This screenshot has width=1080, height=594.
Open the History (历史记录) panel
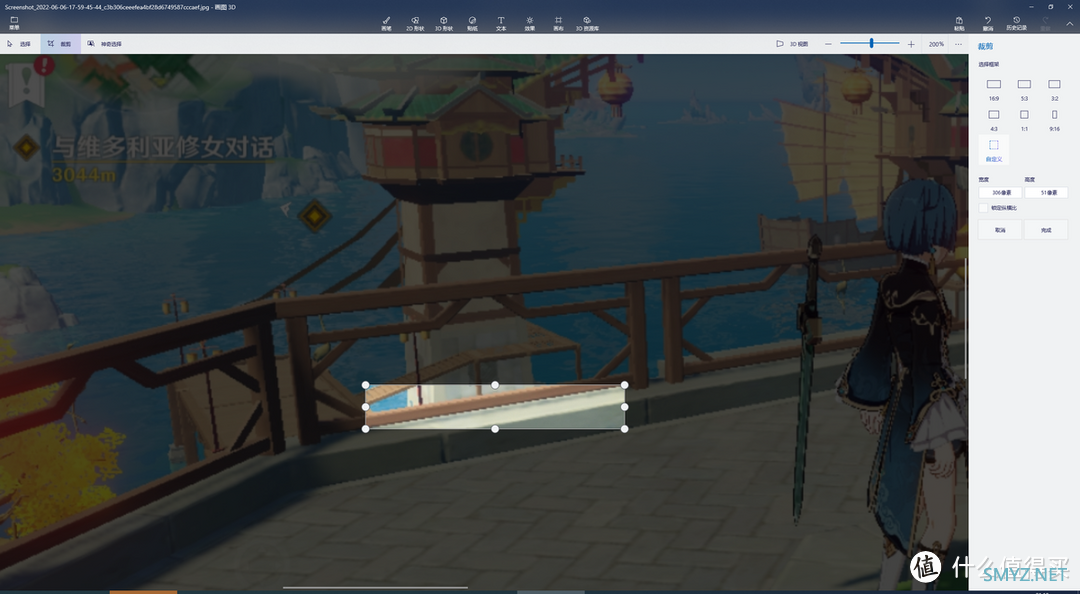[1016, 23]
